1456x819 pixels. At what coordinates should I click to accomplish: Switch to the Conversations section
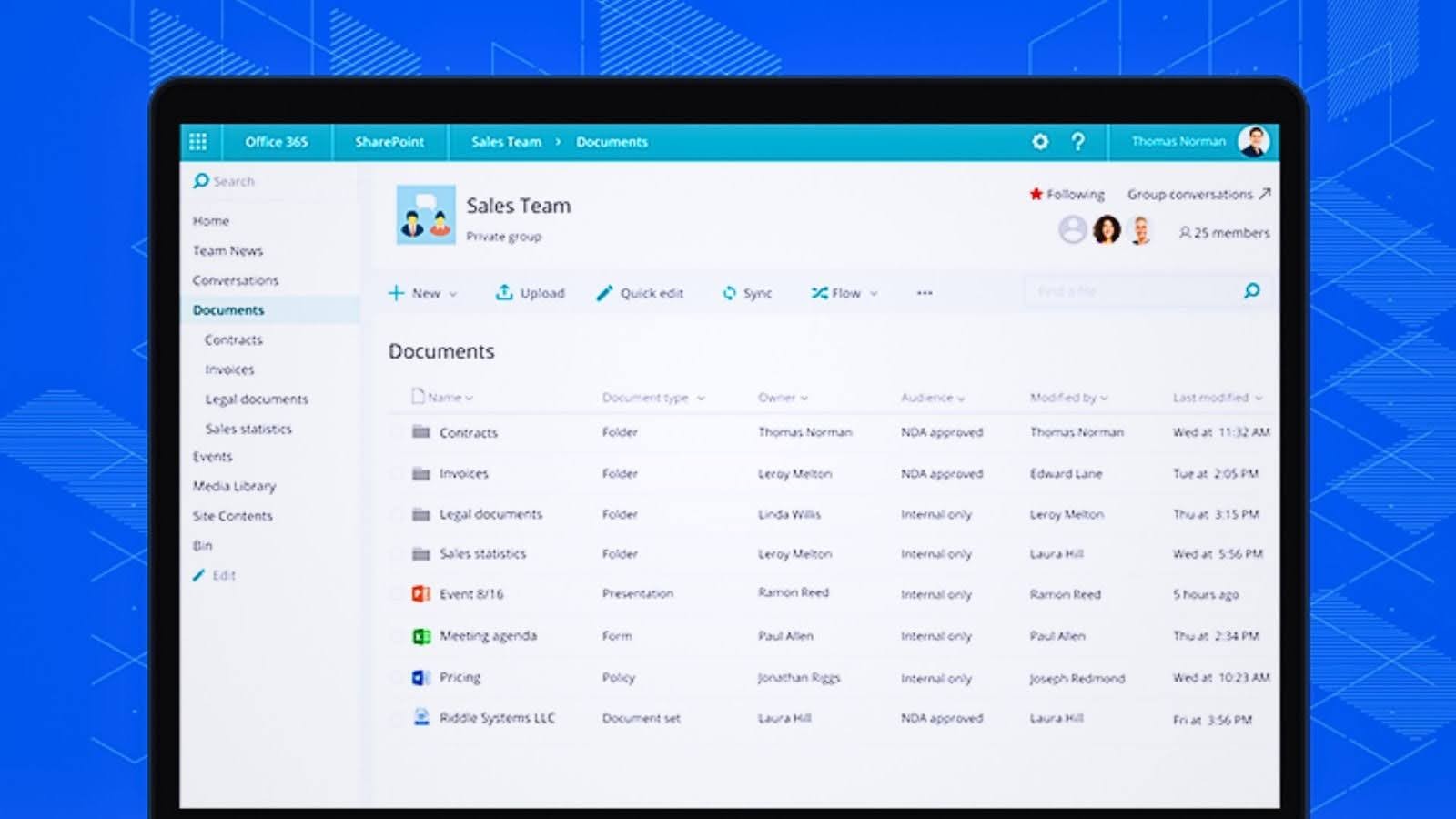point(237,280)
